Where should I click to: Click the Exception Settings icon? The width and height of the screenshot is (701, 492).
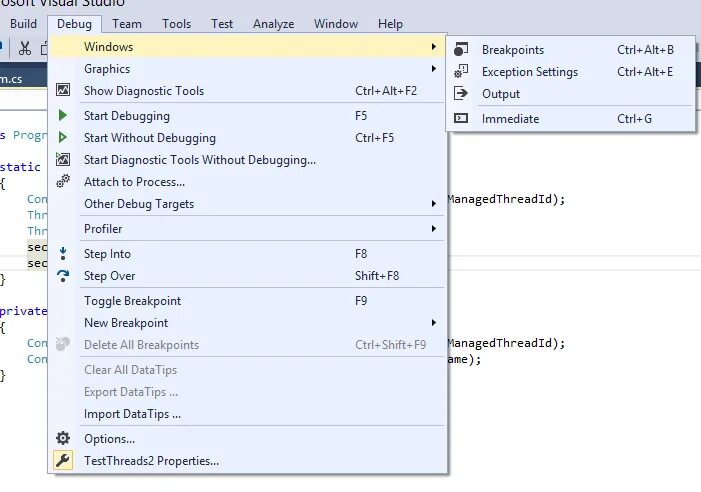pos(461,71)
